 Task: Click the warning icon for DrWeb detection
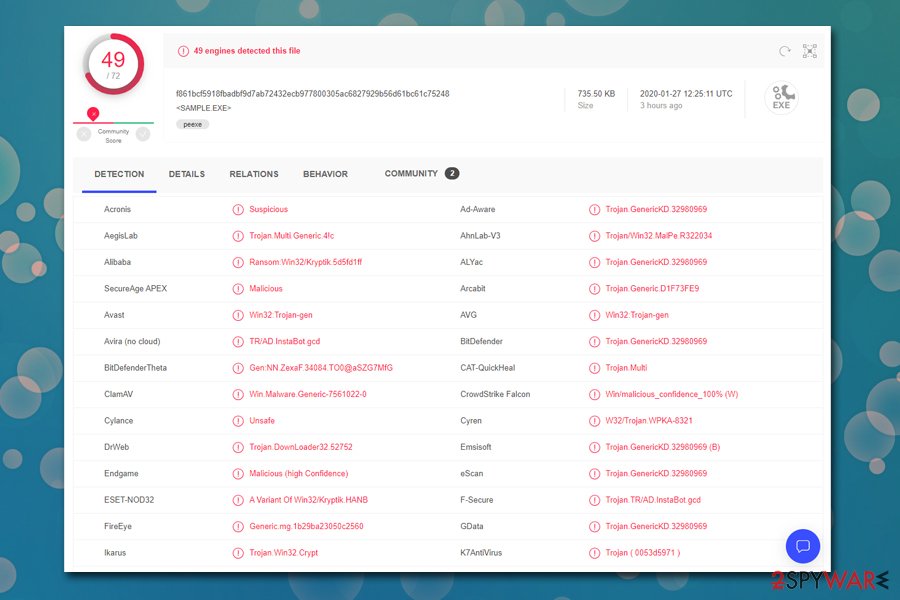tap(238, 447)
